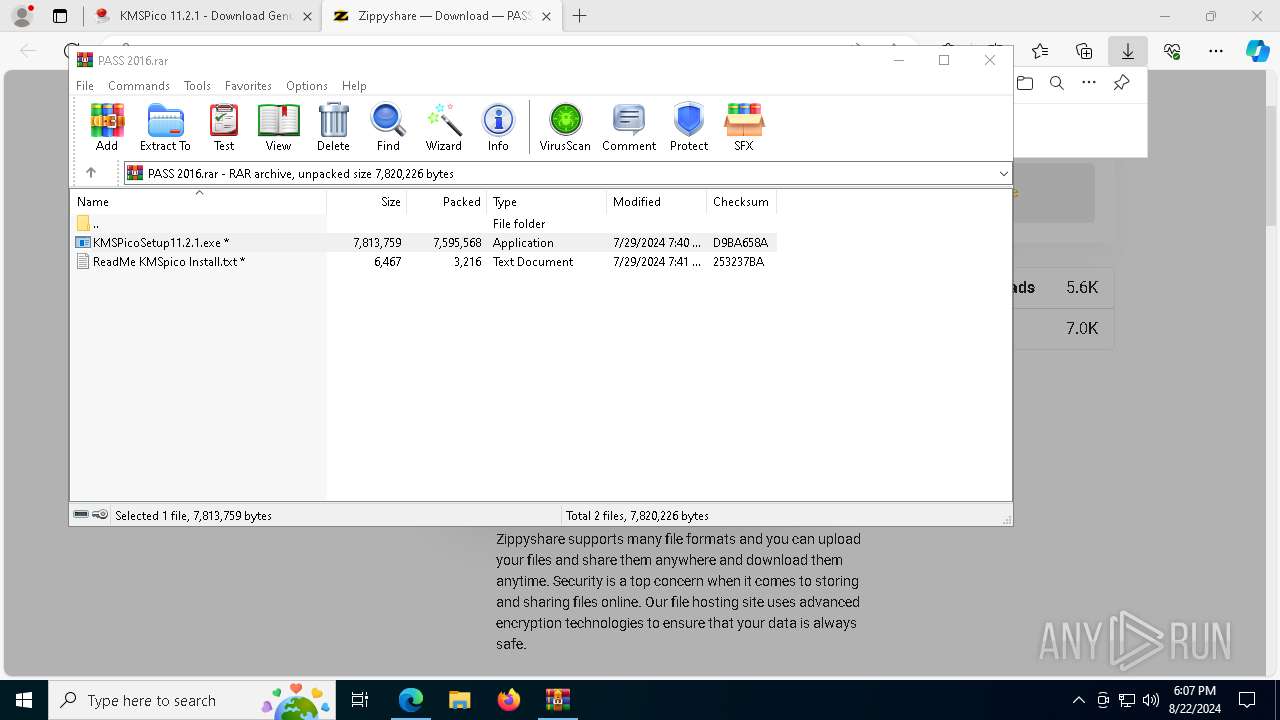
Task: Open the View toolbar icon
Action: click(278, 127)
